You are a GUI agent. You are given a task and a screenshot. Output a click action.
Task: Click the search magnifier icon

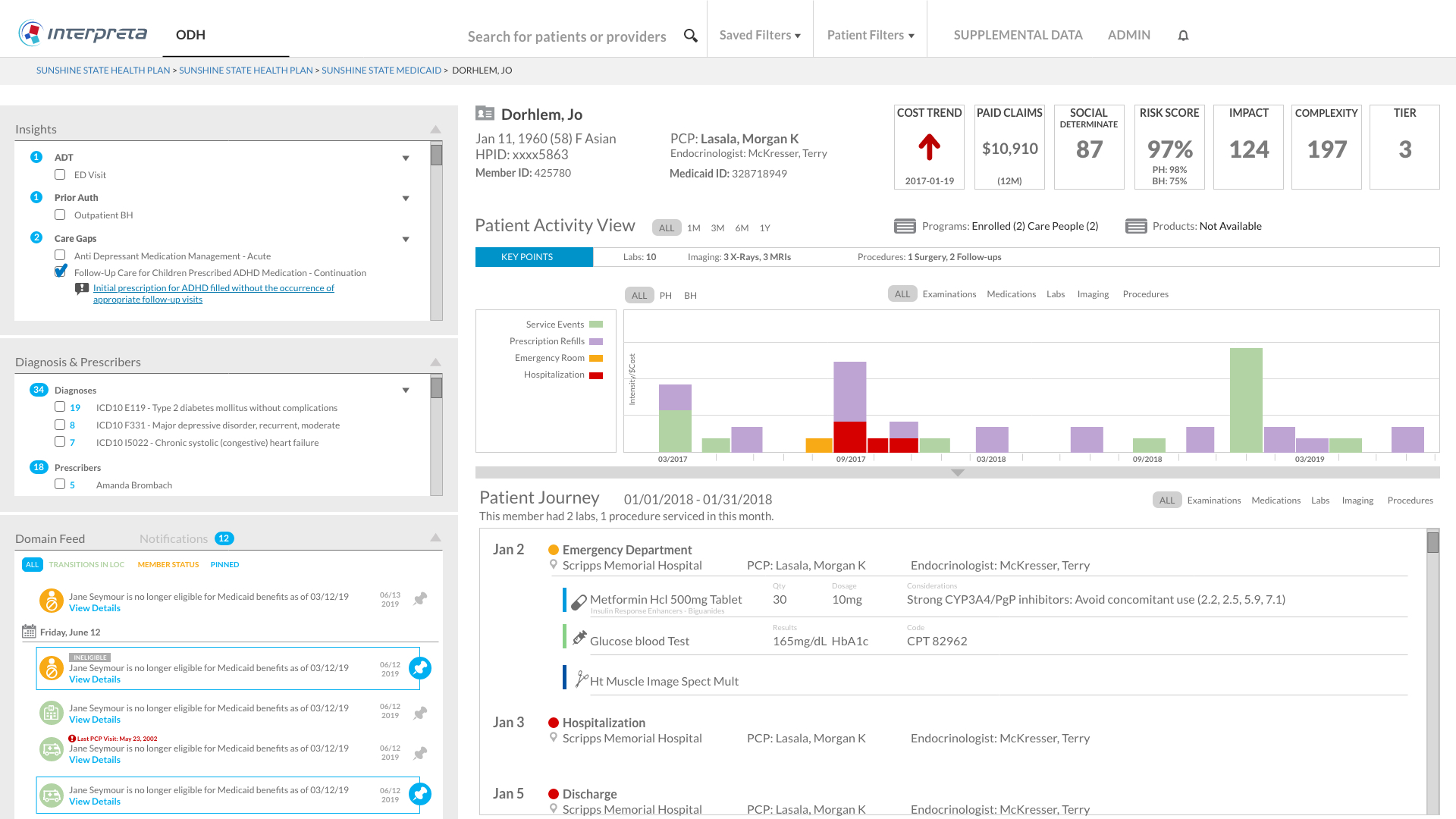coord(690,36)
